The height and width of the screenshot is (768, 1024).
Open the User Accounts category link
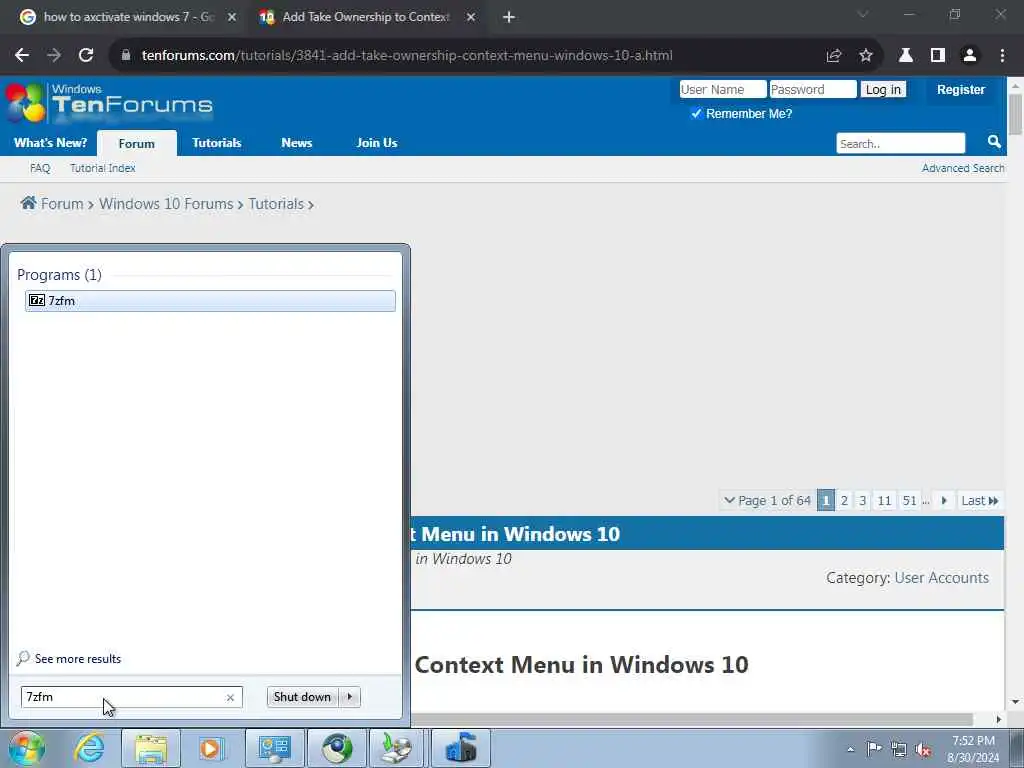tap(941, 577)
